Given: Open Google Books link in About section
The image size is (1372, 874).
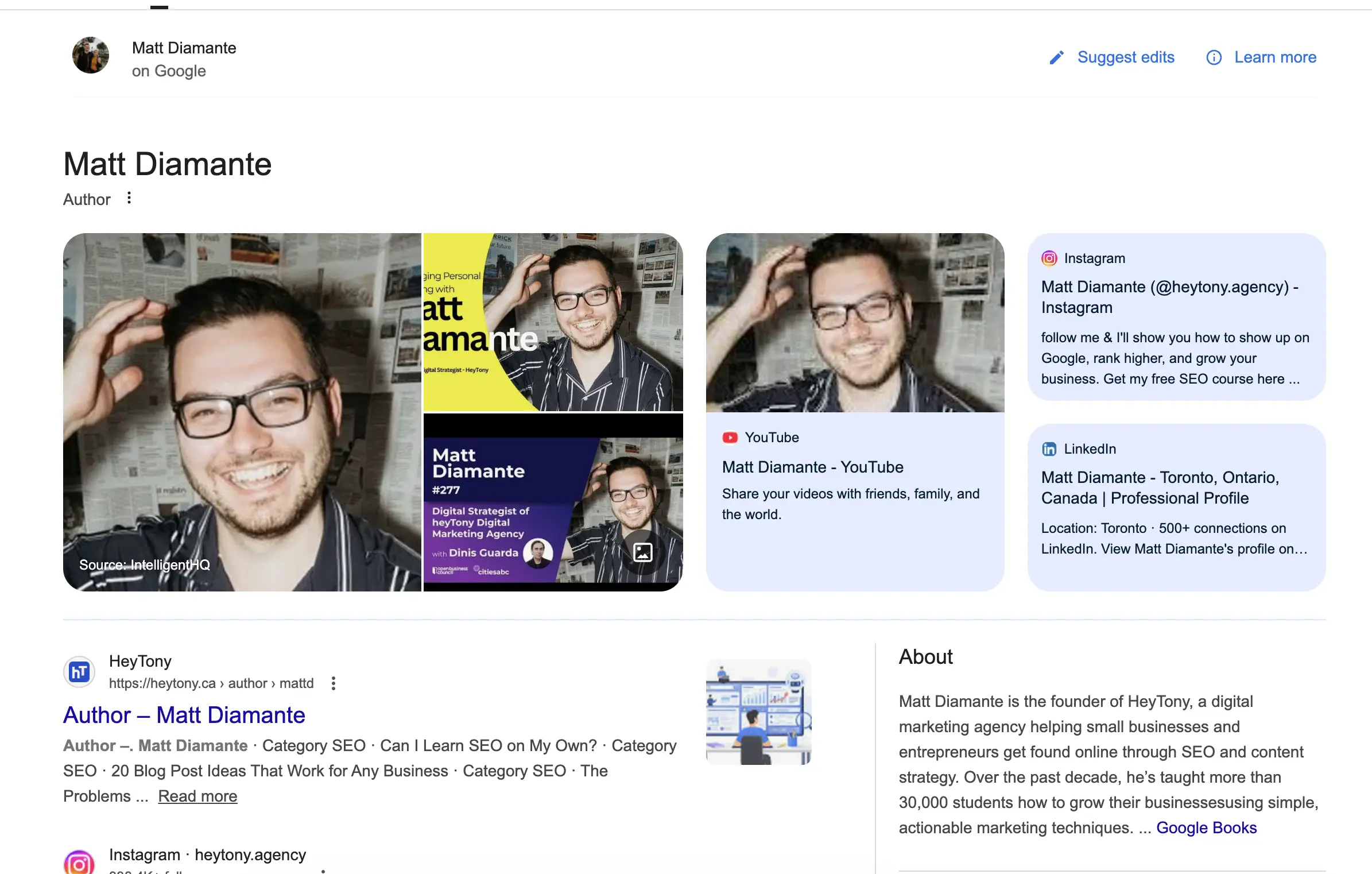Looking at the screenshot, I should pos(1206,827).
